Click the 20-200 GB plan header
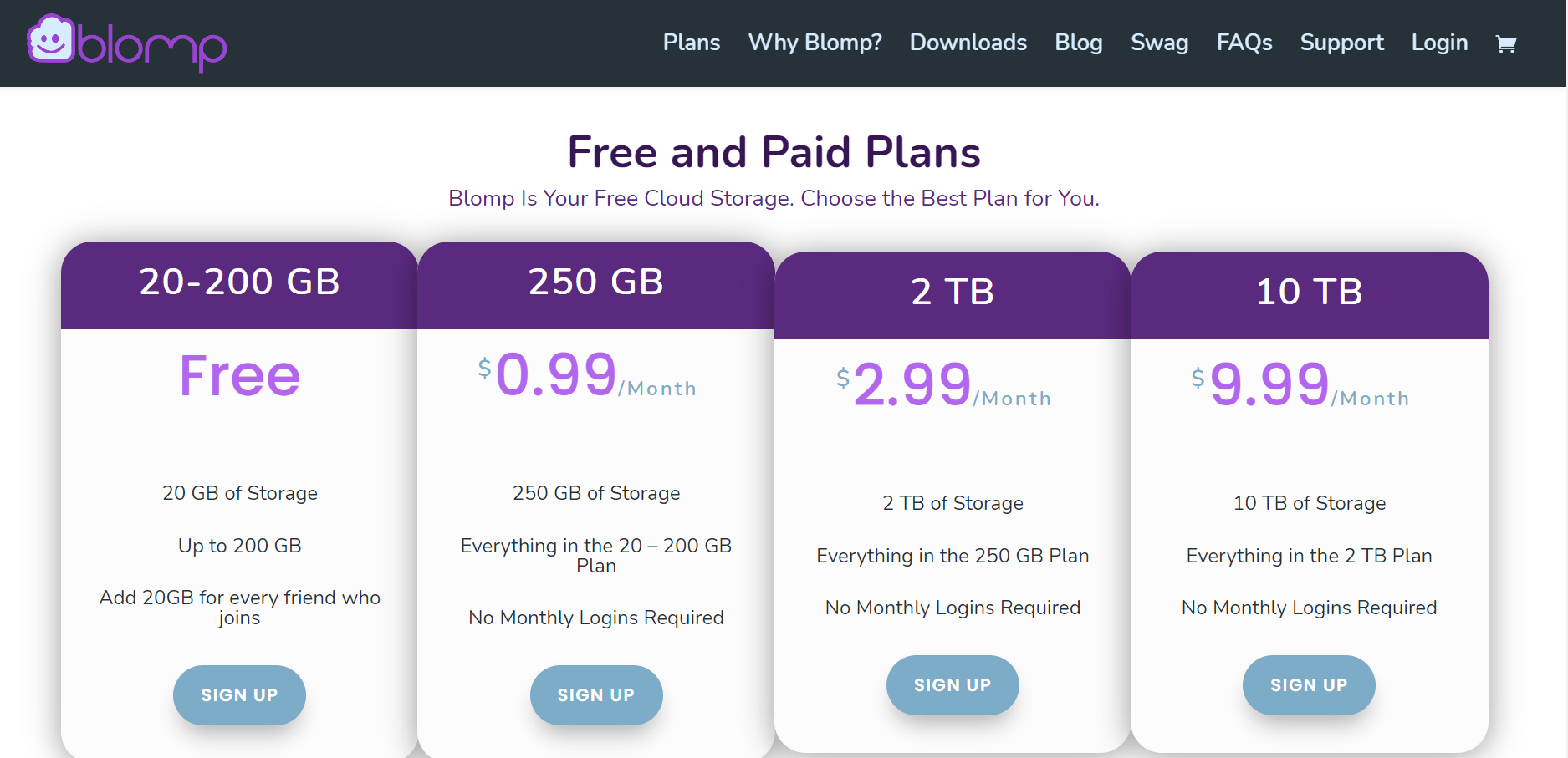Screen dimensions: 1568x758 pos(239,282)
